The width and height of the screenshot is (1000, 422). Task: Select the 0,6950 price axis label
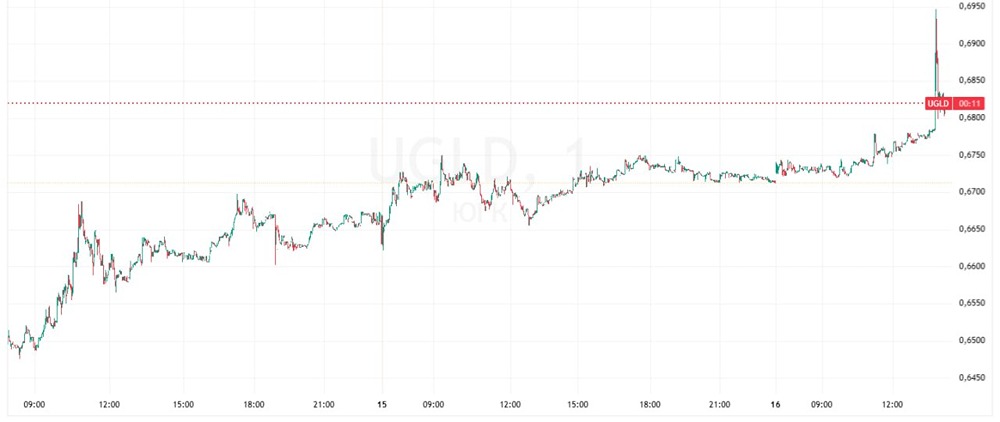coord(972,6)
